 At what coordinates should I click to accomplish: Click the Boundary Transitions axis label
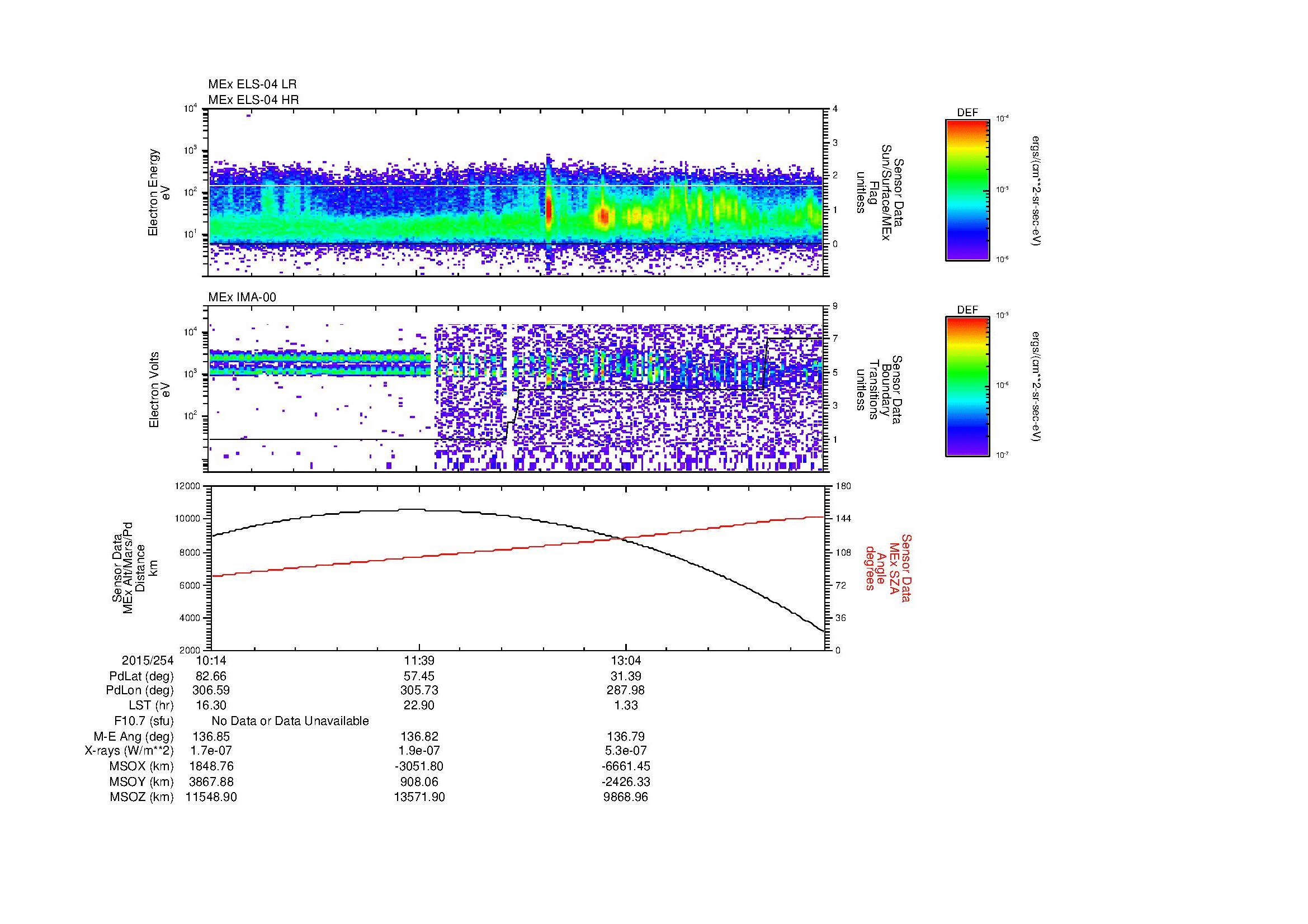coord(879,390)
